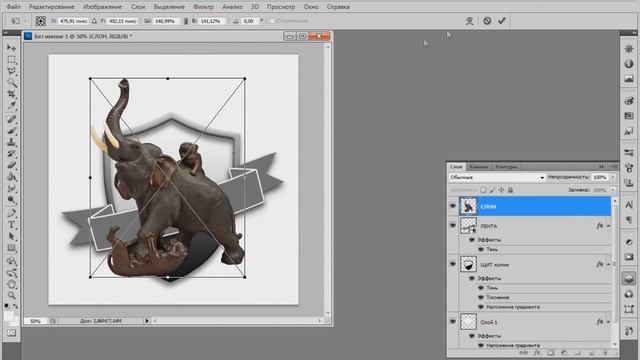Switch to the Контуры tab

[x=506, y=167]
